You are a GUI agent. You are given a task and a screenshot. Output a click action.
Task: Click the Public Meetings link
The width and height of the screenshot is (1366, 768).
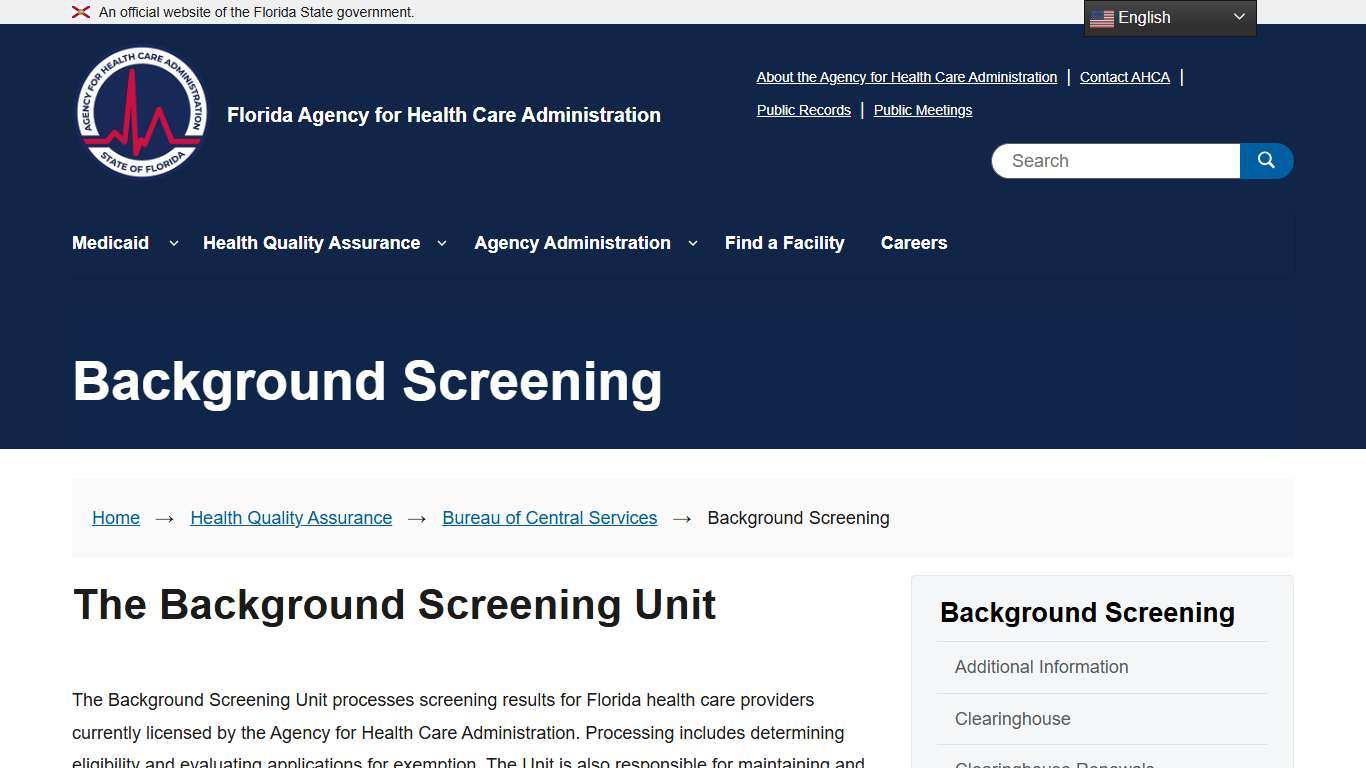click(x=922, y=110)
